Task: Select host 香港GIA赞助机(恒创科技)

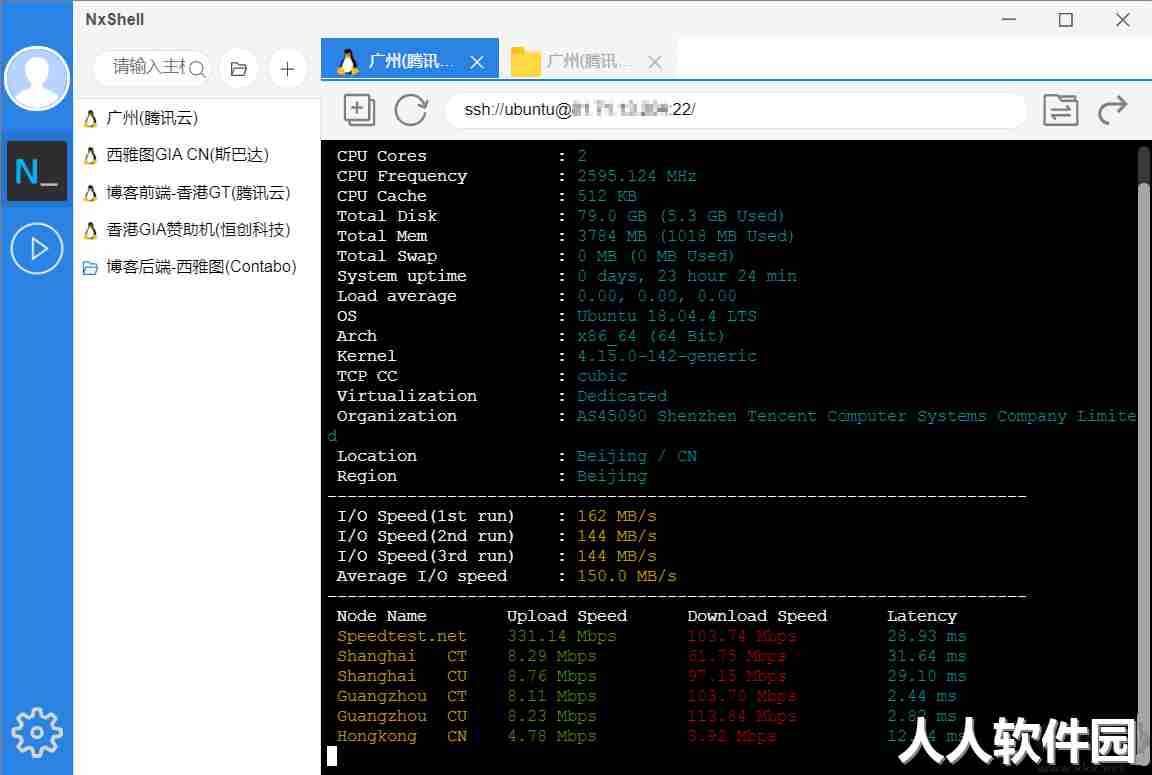Action: pyautogui.click(x=198, y=230)
